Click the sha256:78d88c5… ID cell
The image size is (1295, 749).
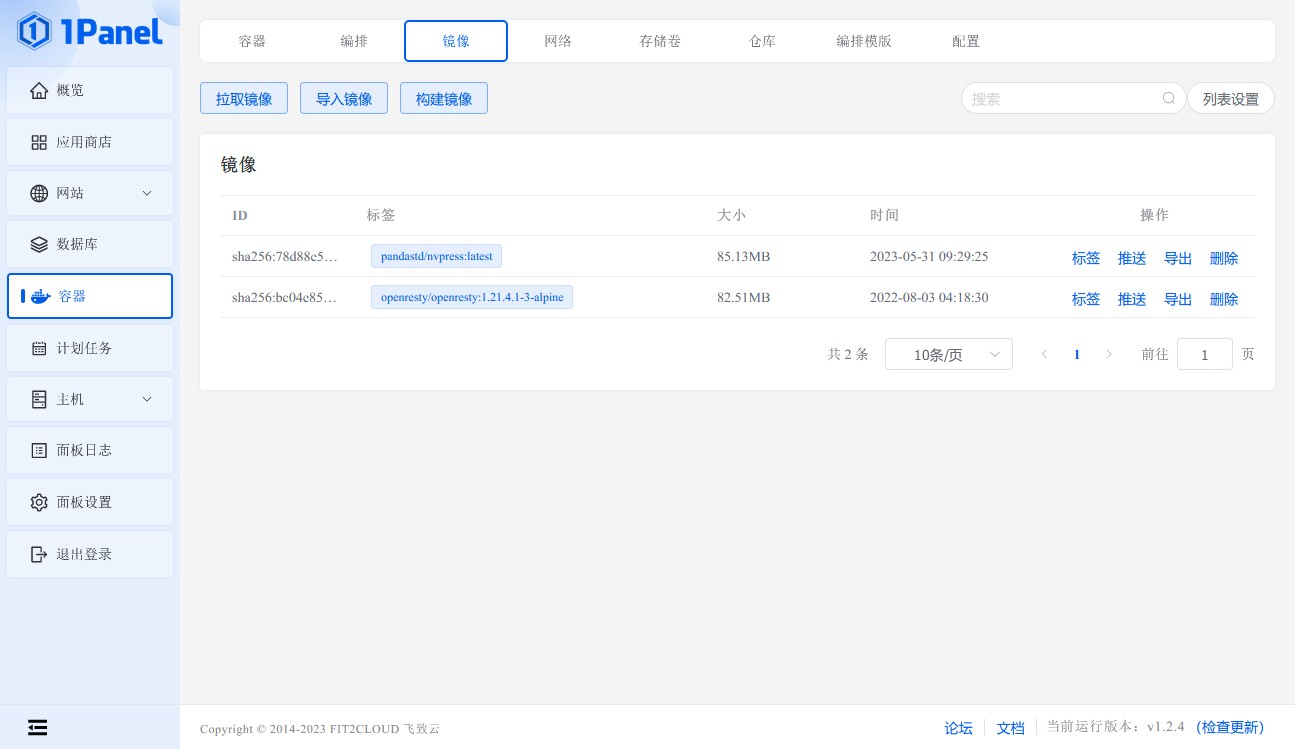[285, 256]
